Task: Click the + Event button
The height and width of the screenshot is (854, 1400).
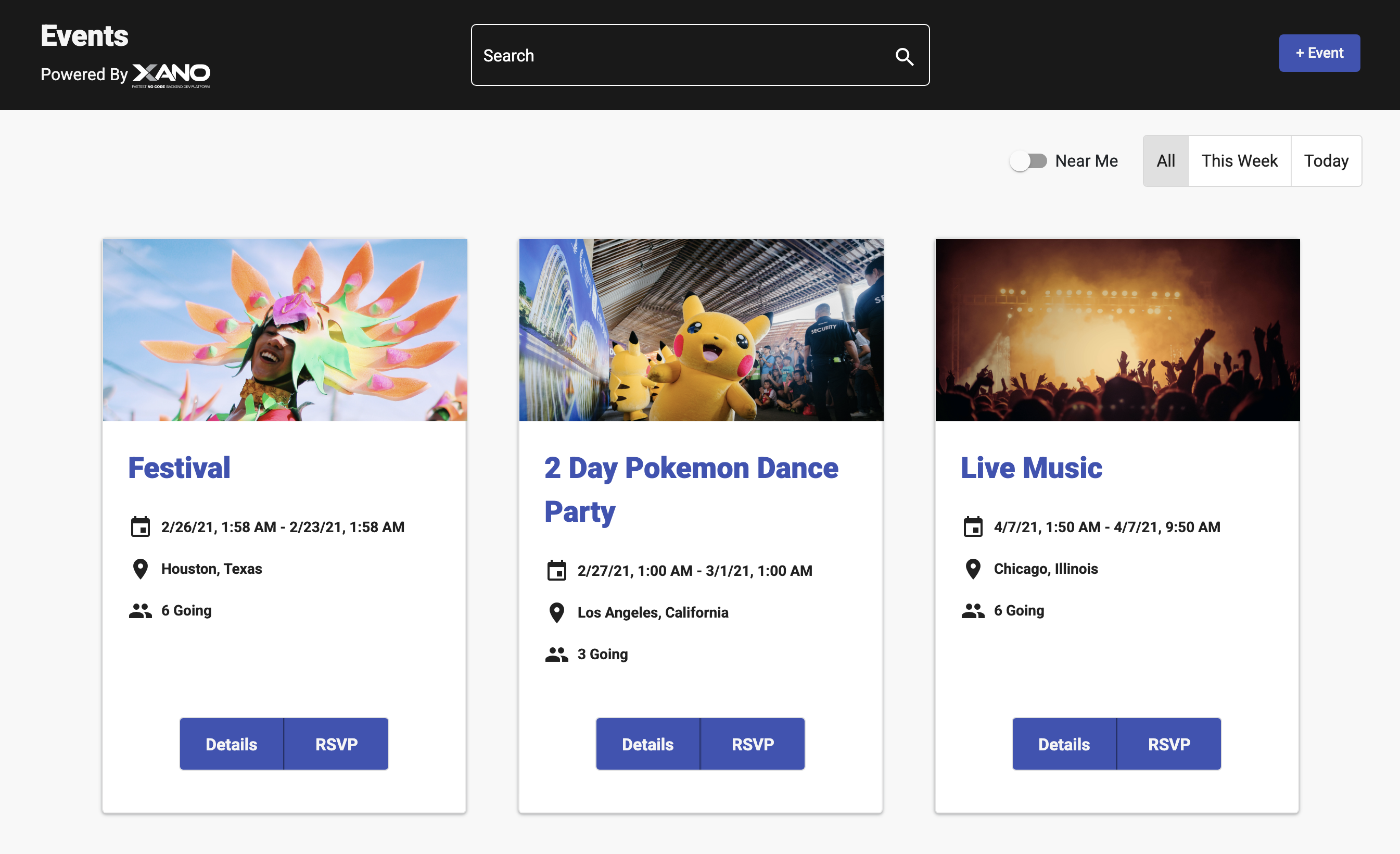Action: 1319,53
